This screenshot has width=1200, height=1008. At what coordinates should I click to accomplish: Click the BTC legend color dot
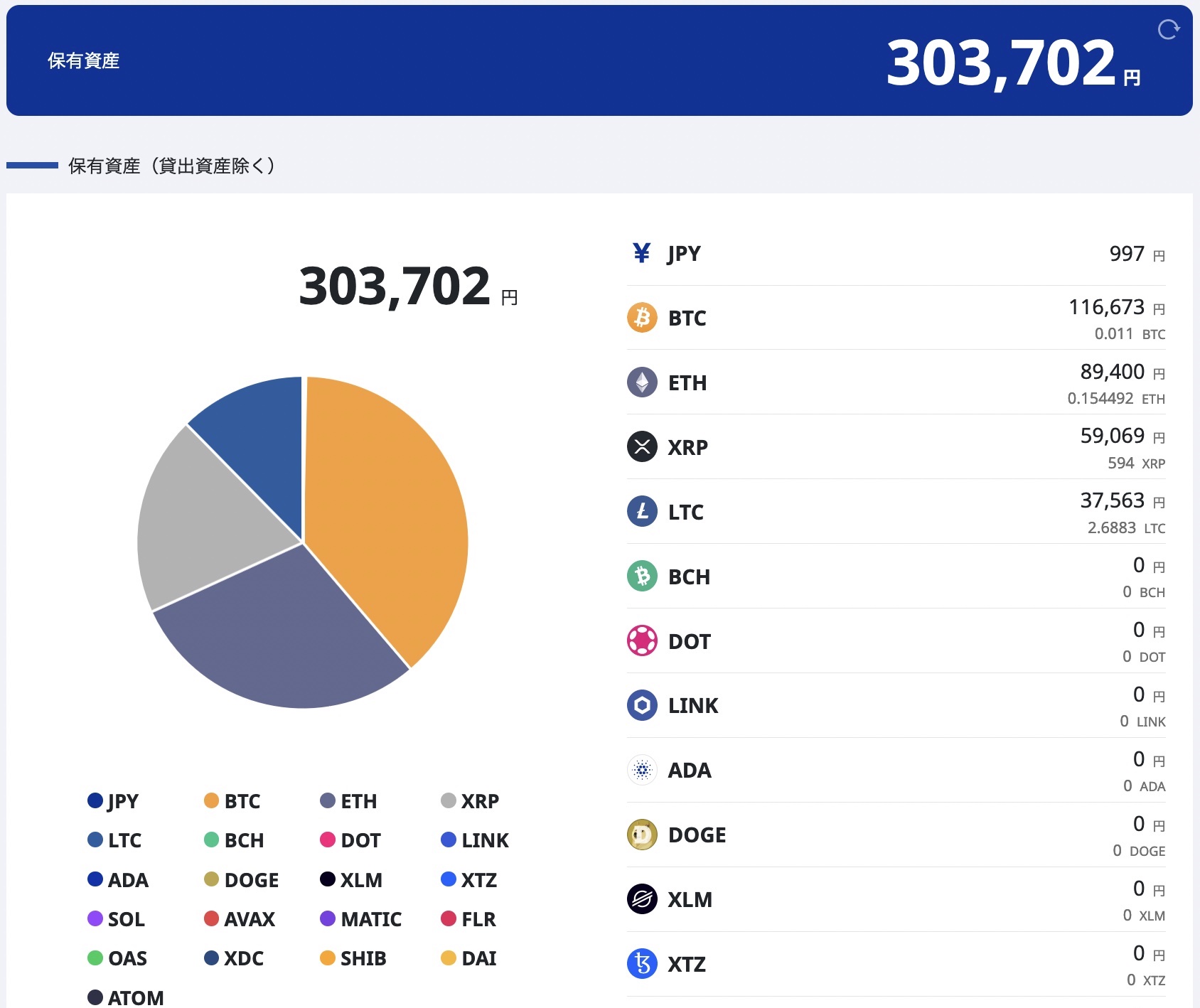[x=211, y=801]
